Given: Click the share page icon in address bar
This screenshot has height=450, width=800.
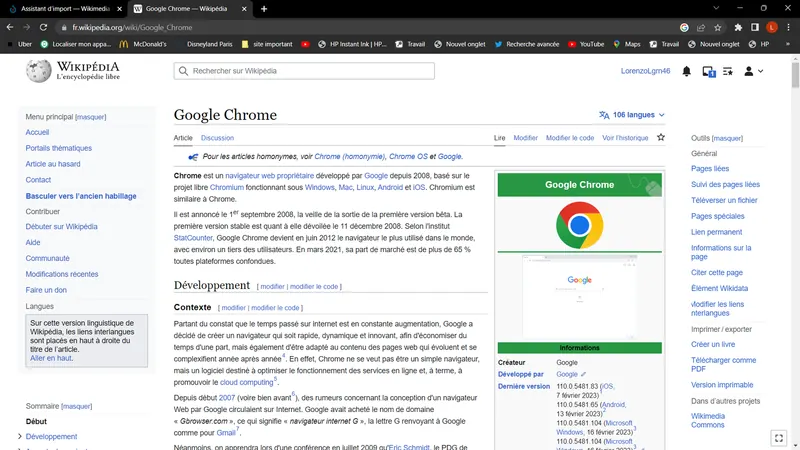Looking at the screenshot, I should pyautogui.click(x=701, y=28).
